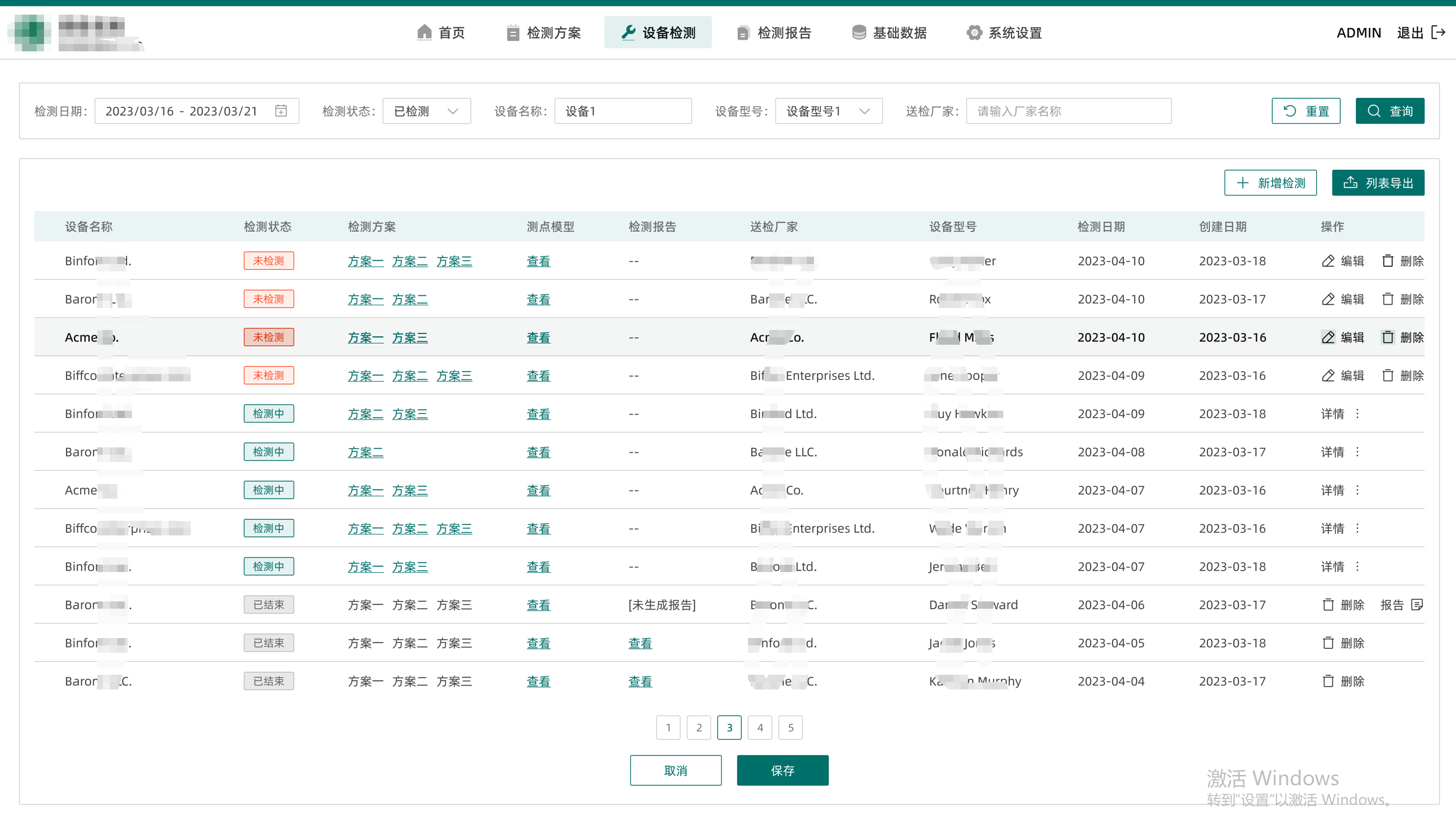
Task: Click edit pencil icon in Acme 未检测 row
Action: [1328, 337]
